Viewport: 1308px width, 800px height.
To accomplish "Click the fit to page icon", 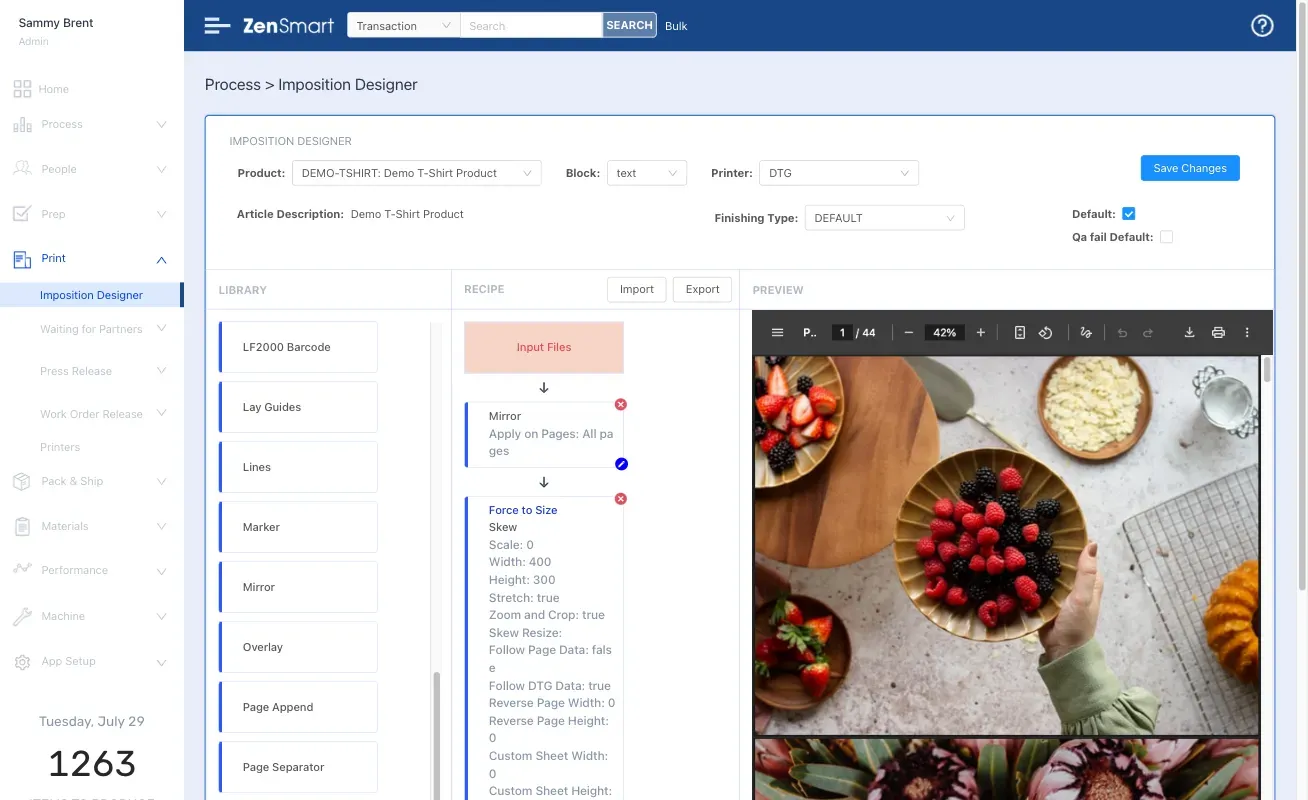I will click(x=1019, y=333).
